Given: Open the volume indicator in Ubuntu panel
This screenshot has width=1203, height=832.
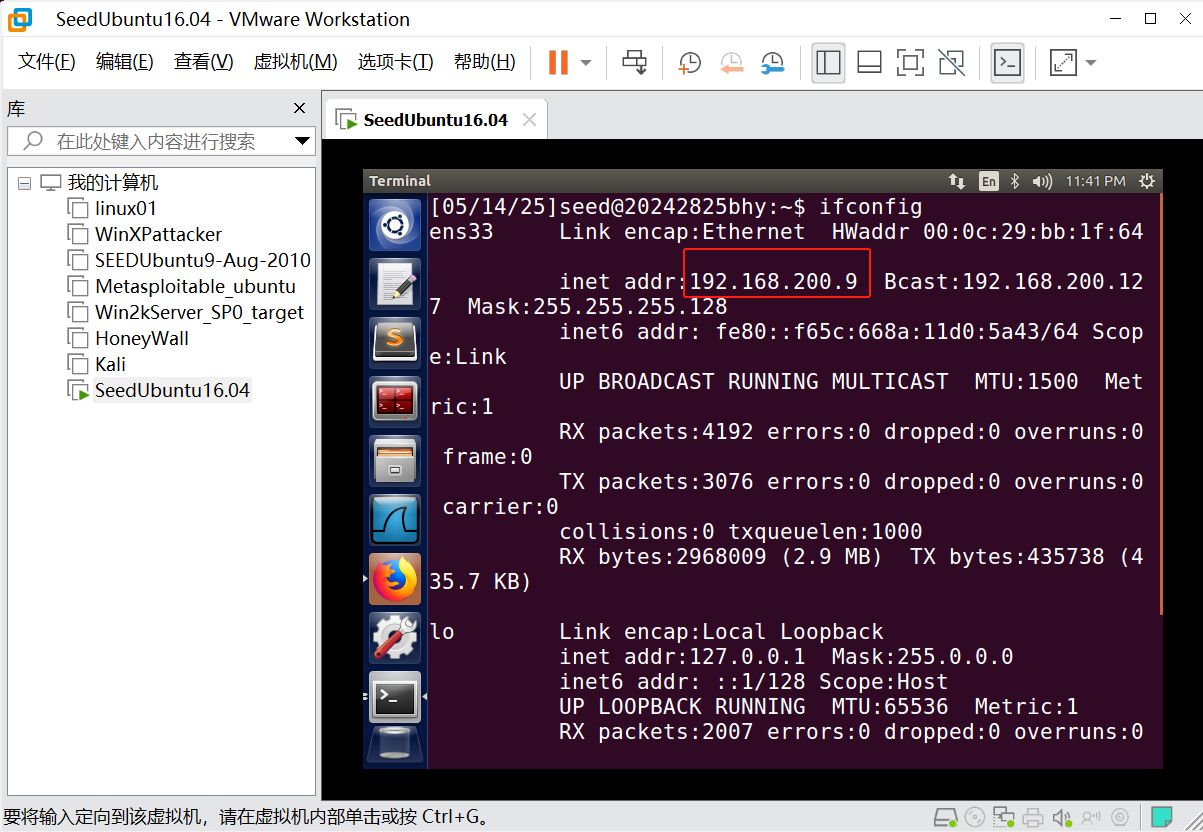Looking at the screenshot, I should click(1042, 181).
